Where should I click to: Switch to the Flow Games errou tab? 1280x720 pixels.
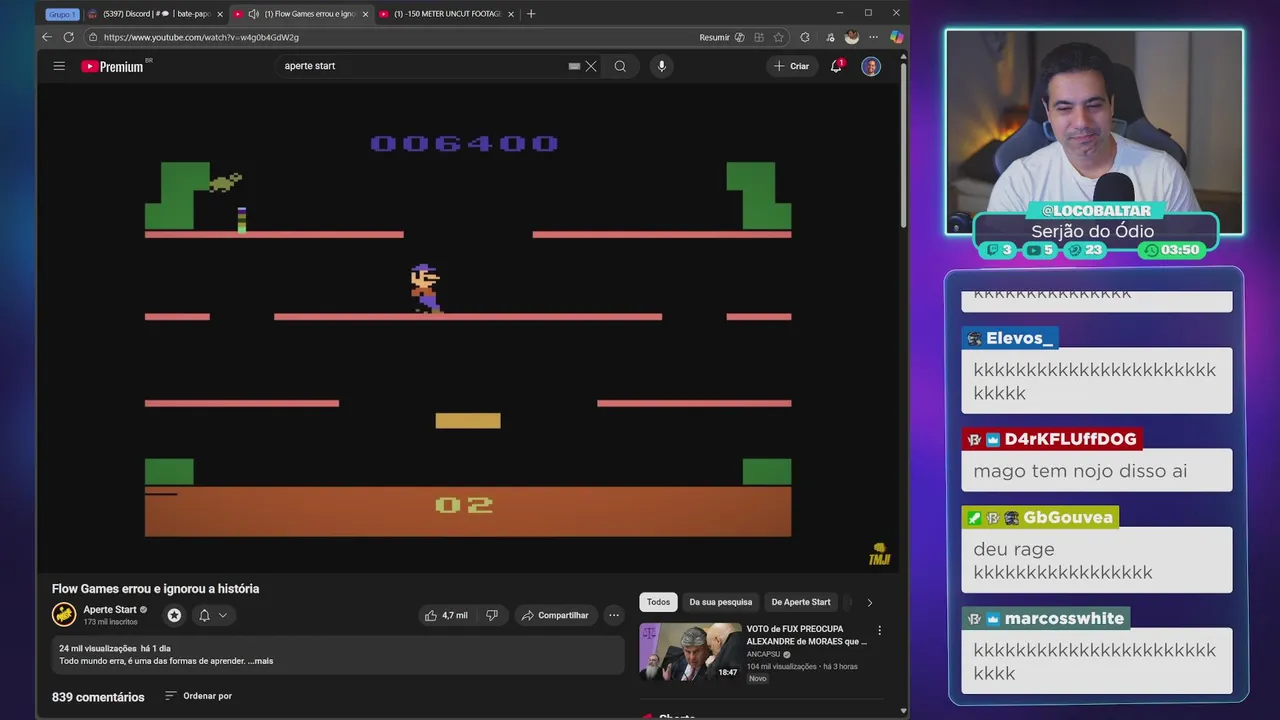301,14
